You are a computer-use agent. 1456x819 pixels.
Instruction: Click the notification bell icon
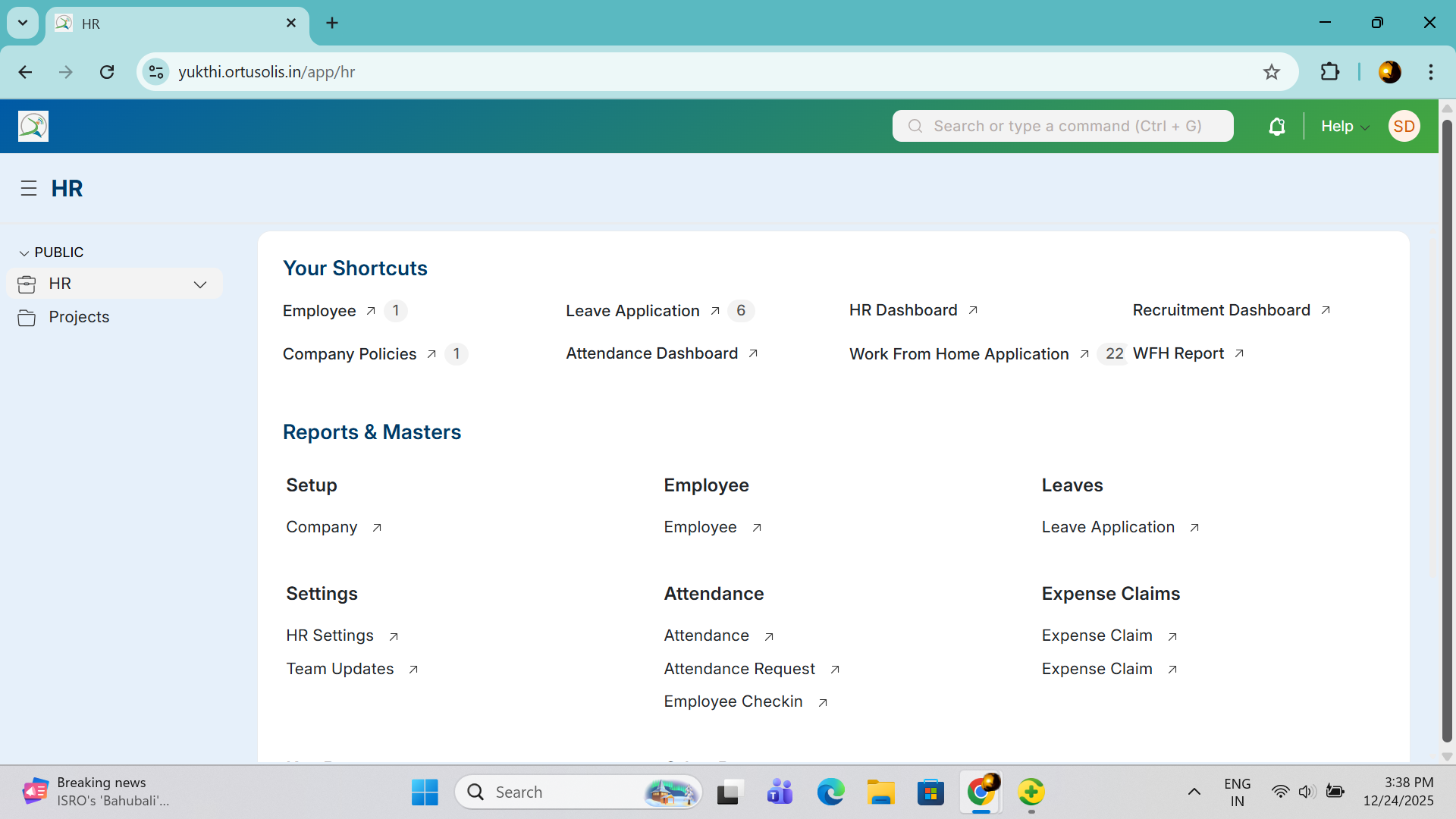pyautogui.click(x=1277, y=127)
